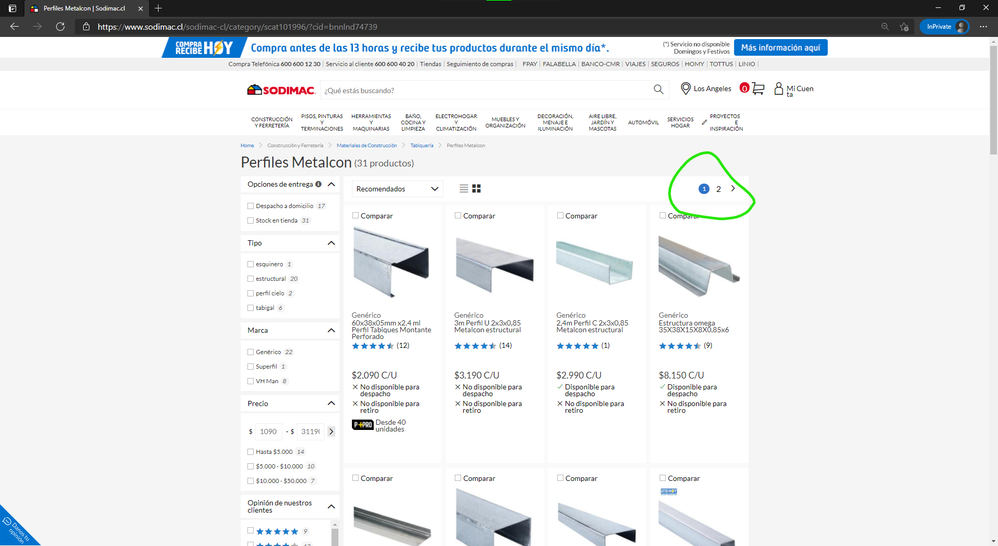Click the Los Angeles location pin
Screen dimensions: 998x546
pyautogui.click(x=685, y=88)
